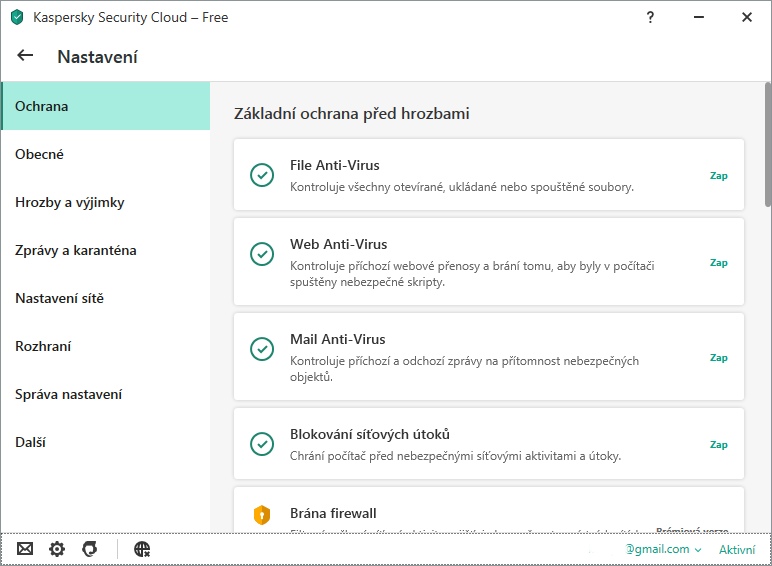This screenshot has height=566, width=772.
Task: Open settings via the gear icon
Action: 57,549
